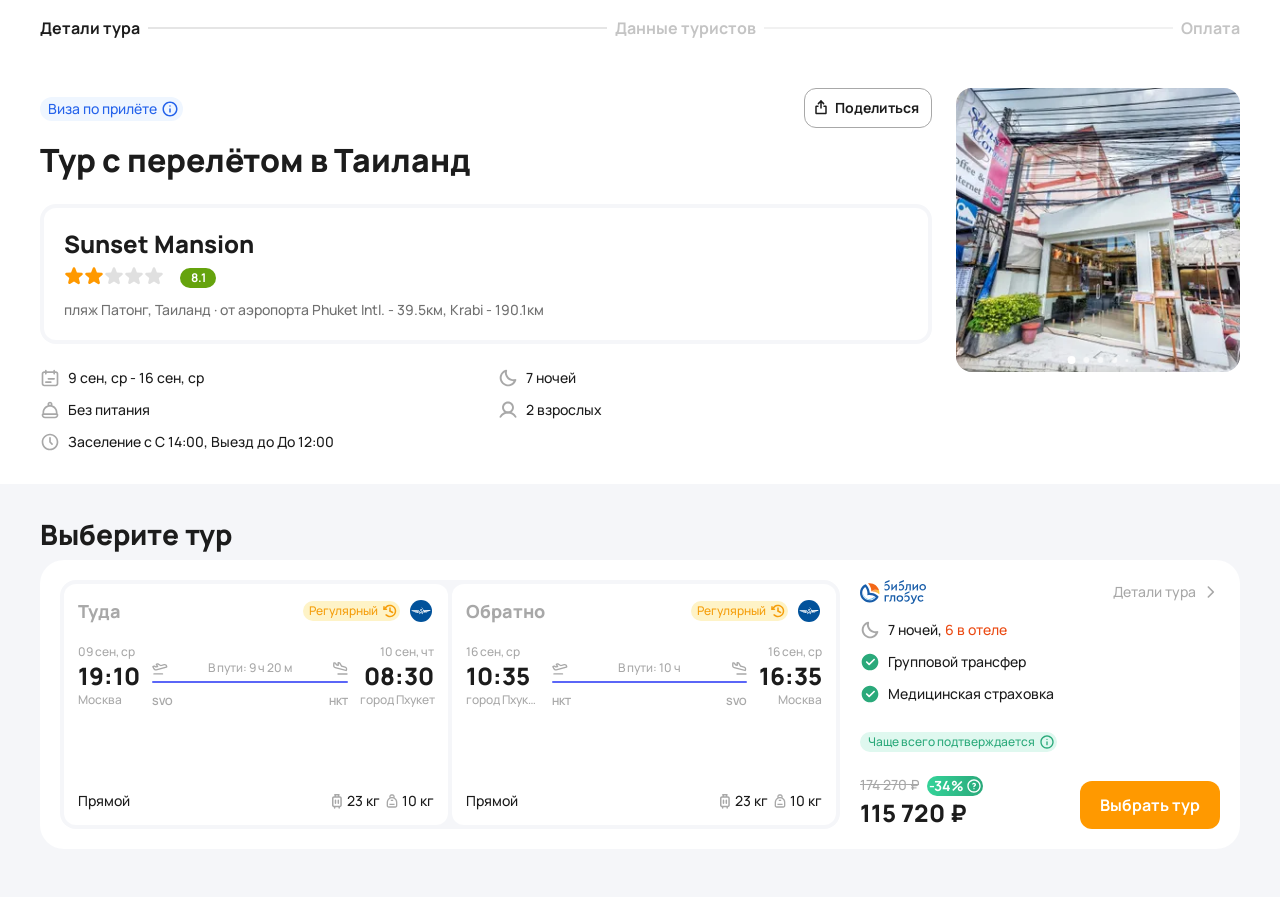The image size is (1280, 897).
Task: Click the пляж Патонг address line
Action: click(304, 310)
